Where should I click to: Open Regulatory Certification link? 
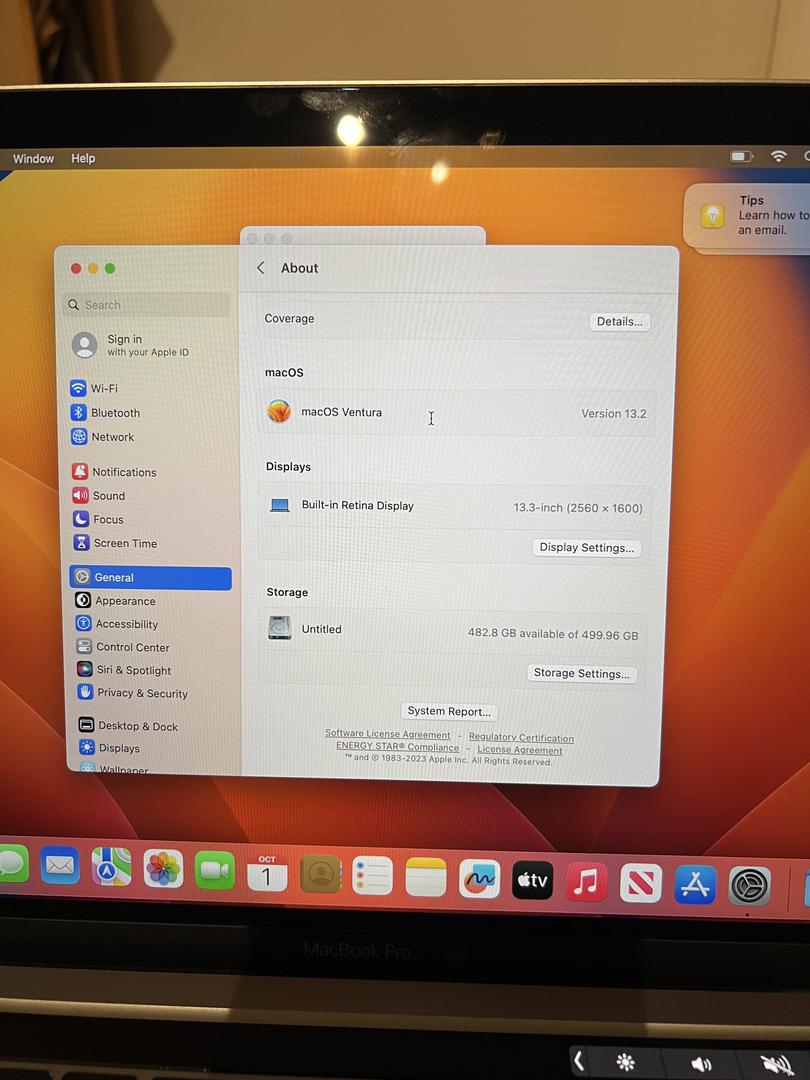pyautogui.click(x=521, y=738)
